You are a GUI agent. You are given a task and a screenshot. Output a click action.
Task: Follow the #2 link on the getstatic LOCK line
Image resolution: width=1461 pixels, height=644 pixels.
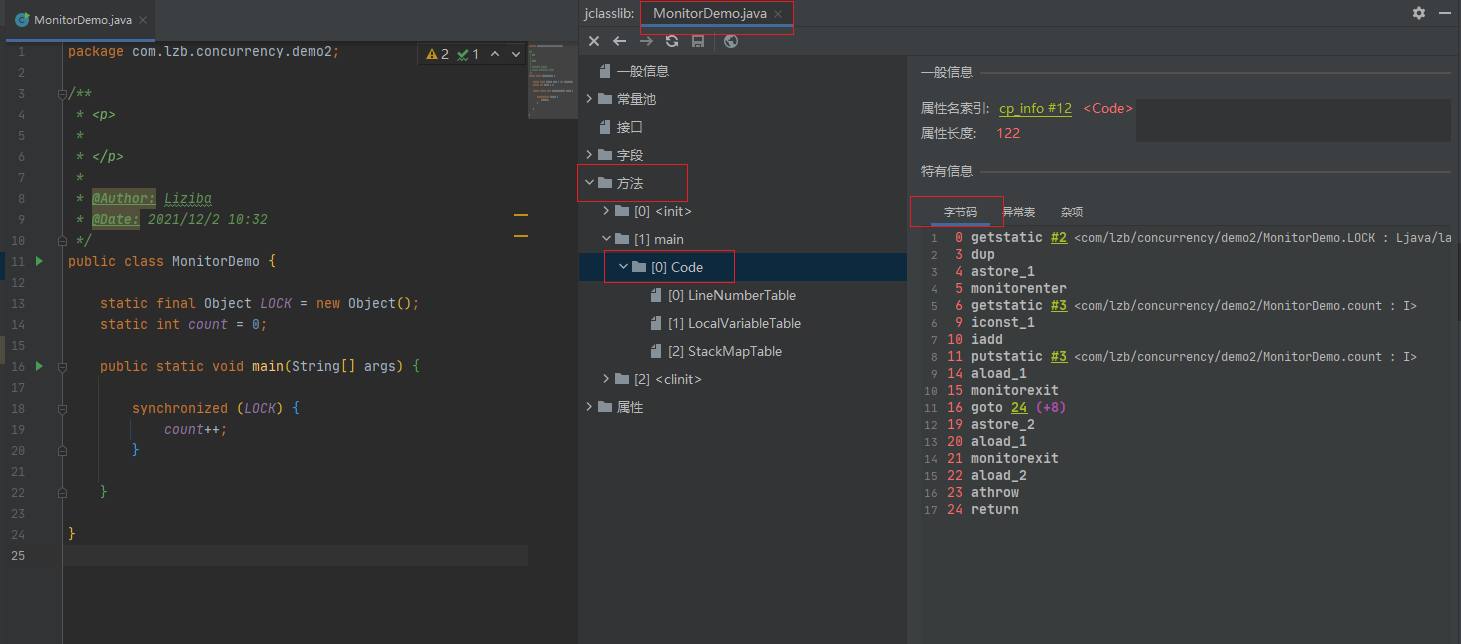(1059, 238)
